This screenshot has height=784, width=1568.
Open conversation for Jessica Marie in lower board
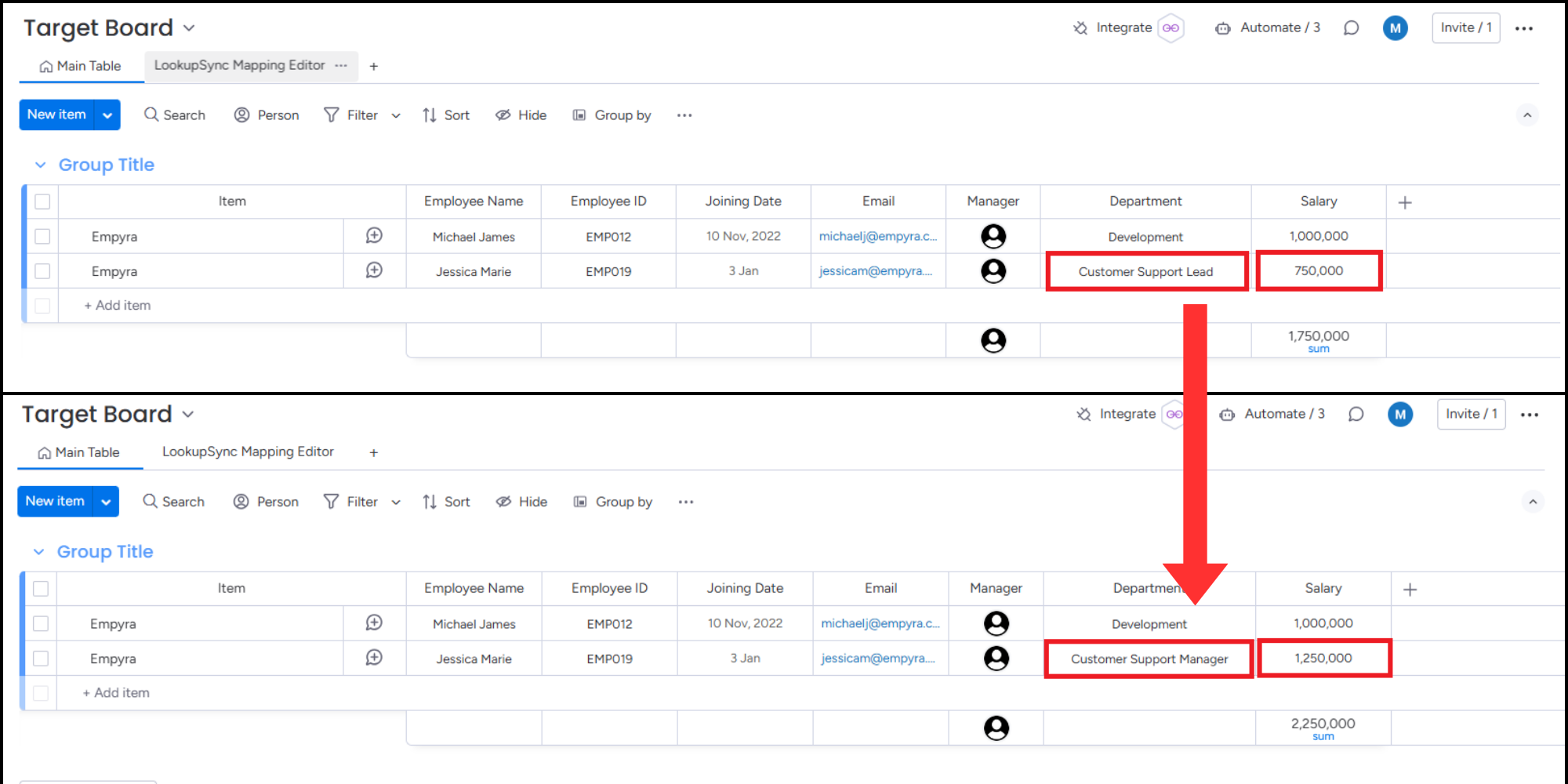(x=374, y=657)
